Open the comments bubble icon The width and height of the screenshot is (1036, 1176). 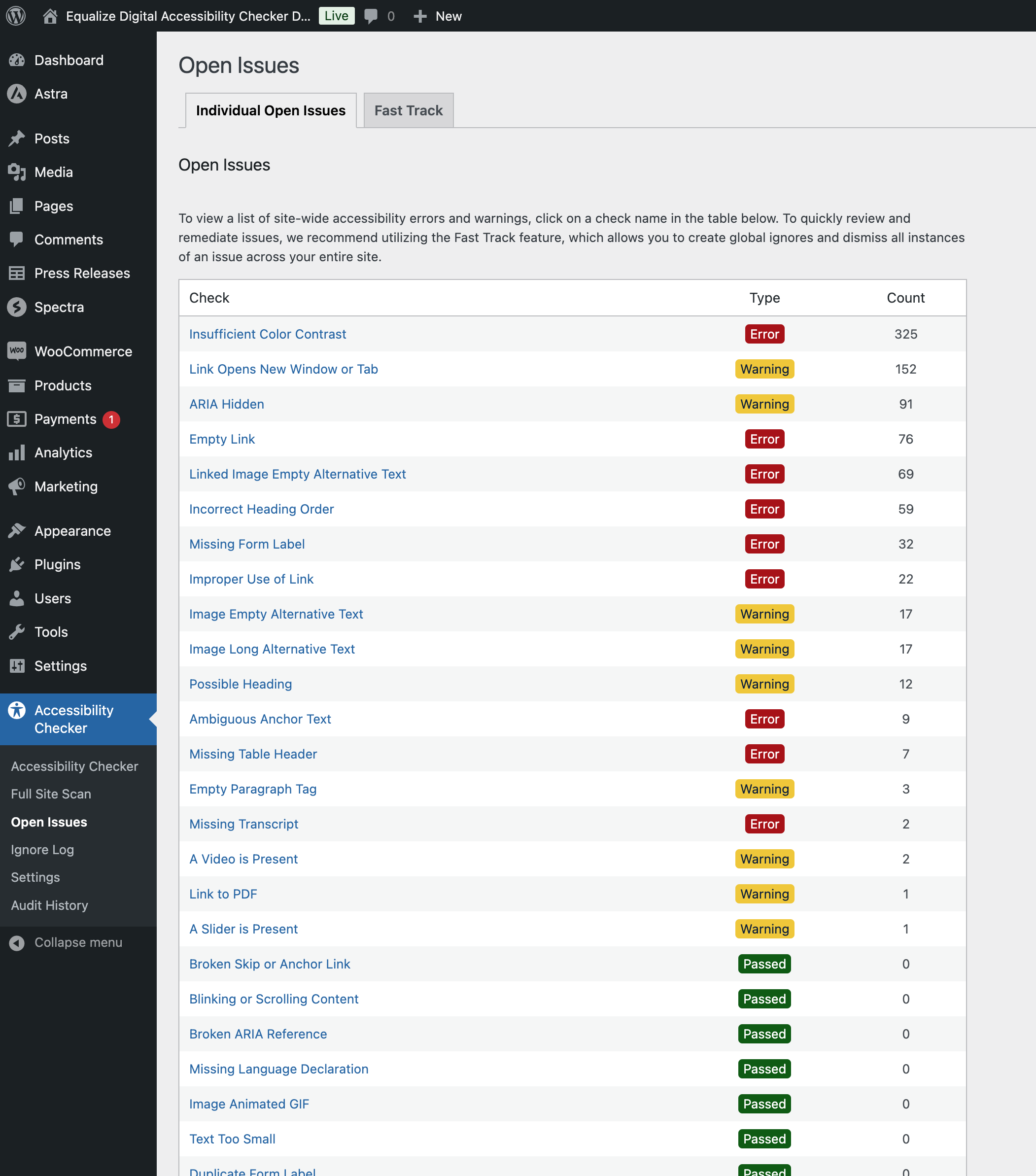(x=371, y=16)
